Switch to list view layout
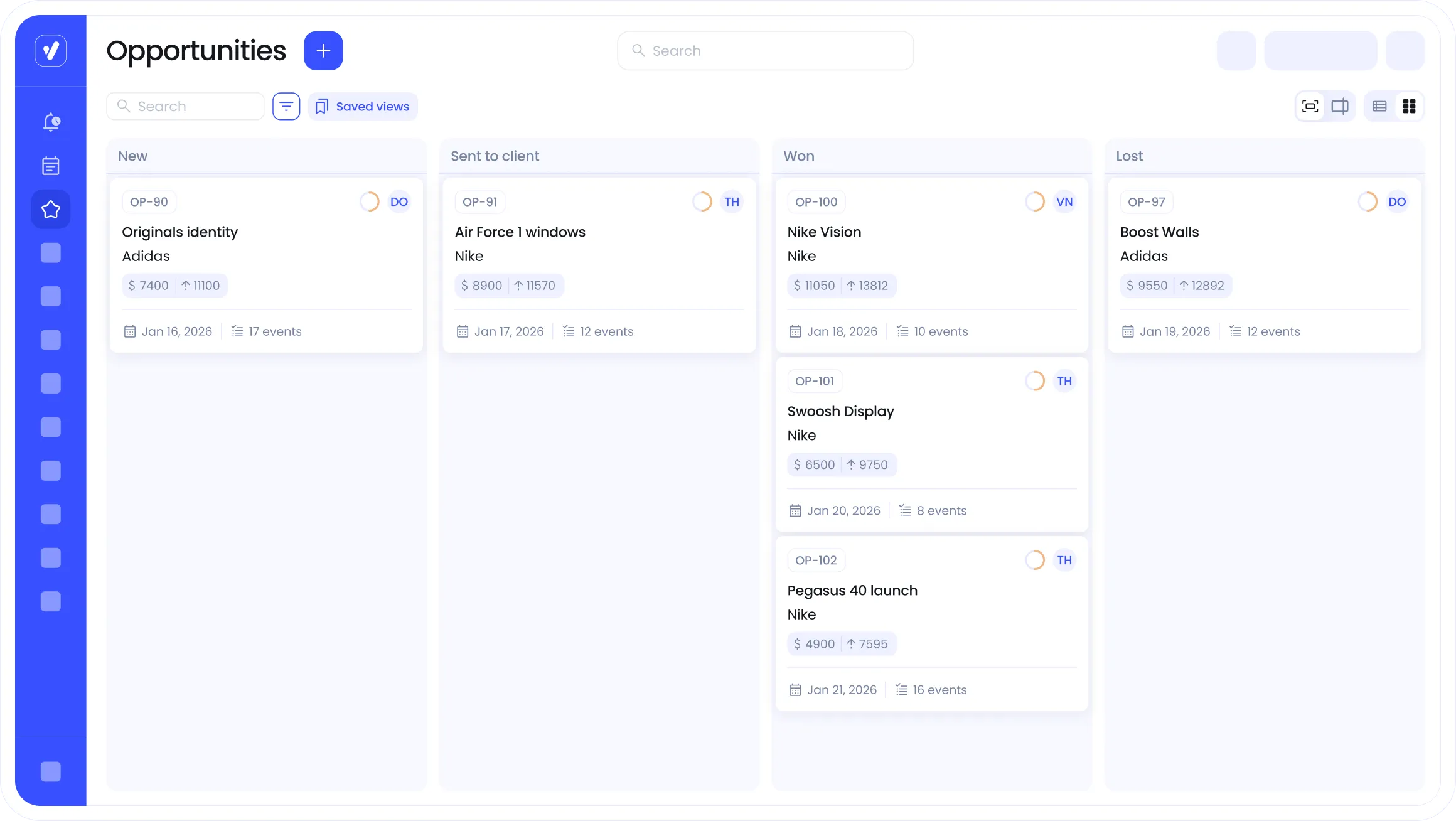 [x=1379, y=106]
